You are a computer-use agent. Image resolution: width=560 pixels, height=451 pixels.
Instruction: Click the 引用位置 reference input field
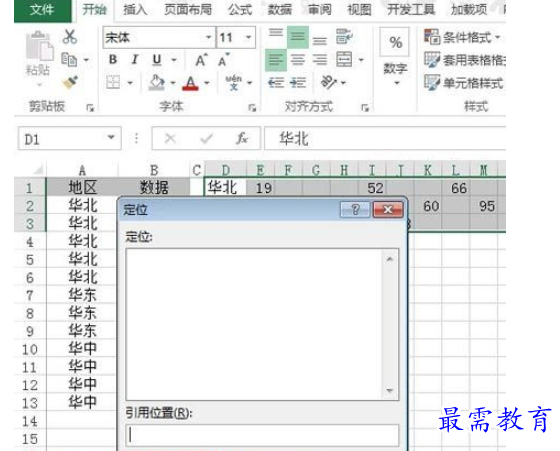pos(262,435)
